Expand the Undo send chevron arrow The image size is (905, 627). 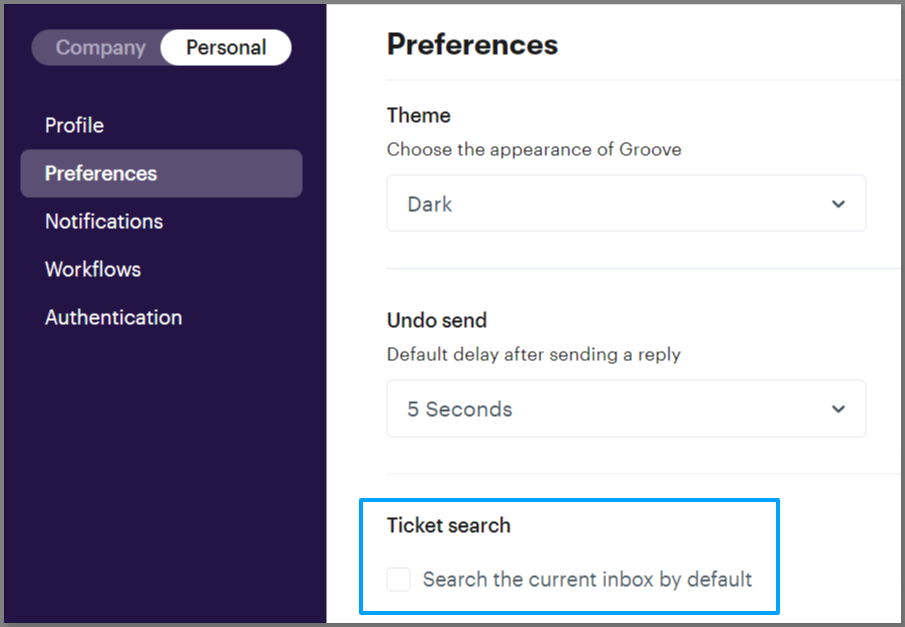pyautogui.click(x=838, y=409)
